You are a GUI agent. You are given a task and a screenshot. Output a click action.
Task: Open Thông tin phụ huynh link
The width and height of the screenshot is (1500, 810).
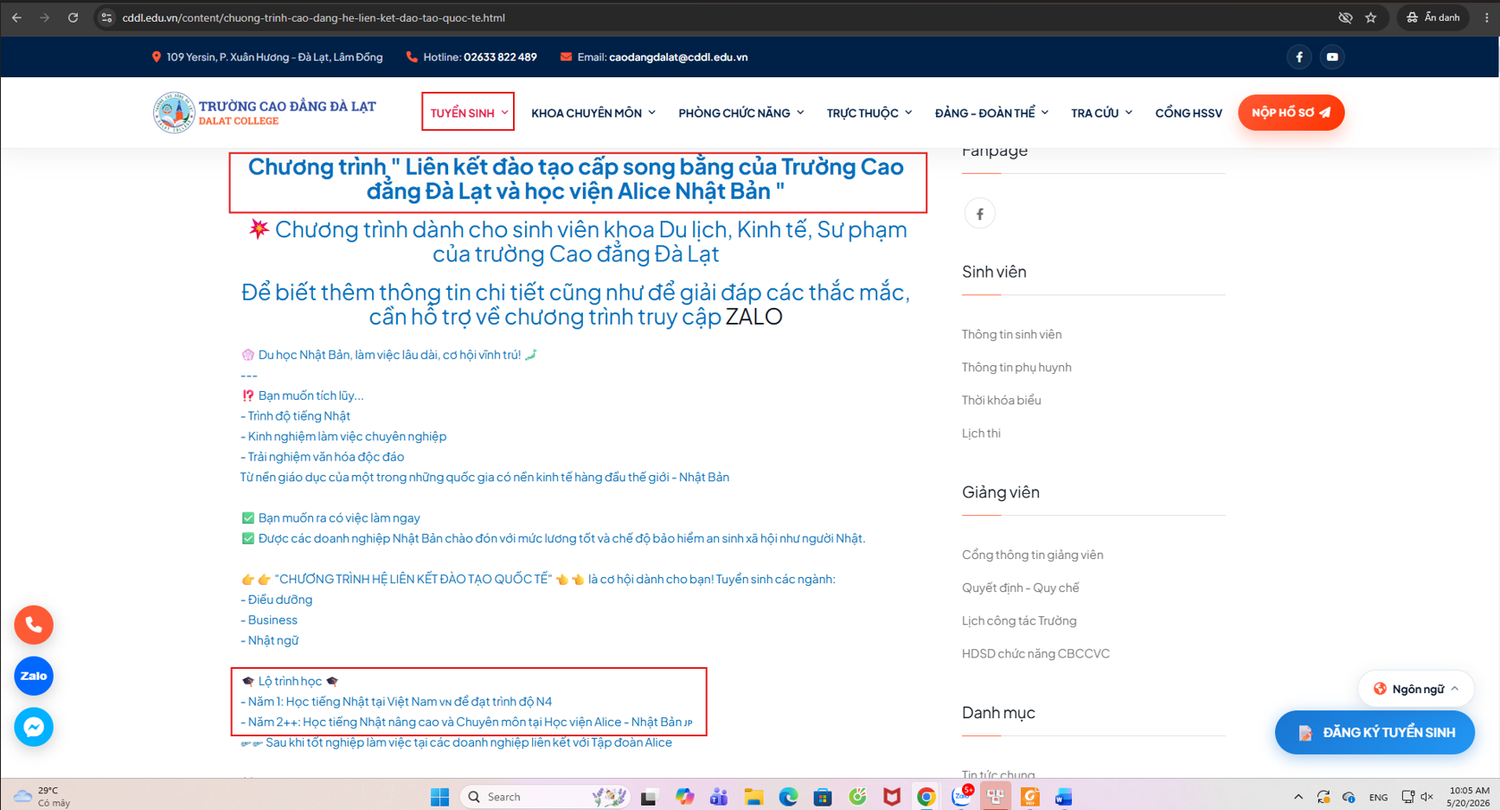pyautogui.click(x=1016, y=367)
